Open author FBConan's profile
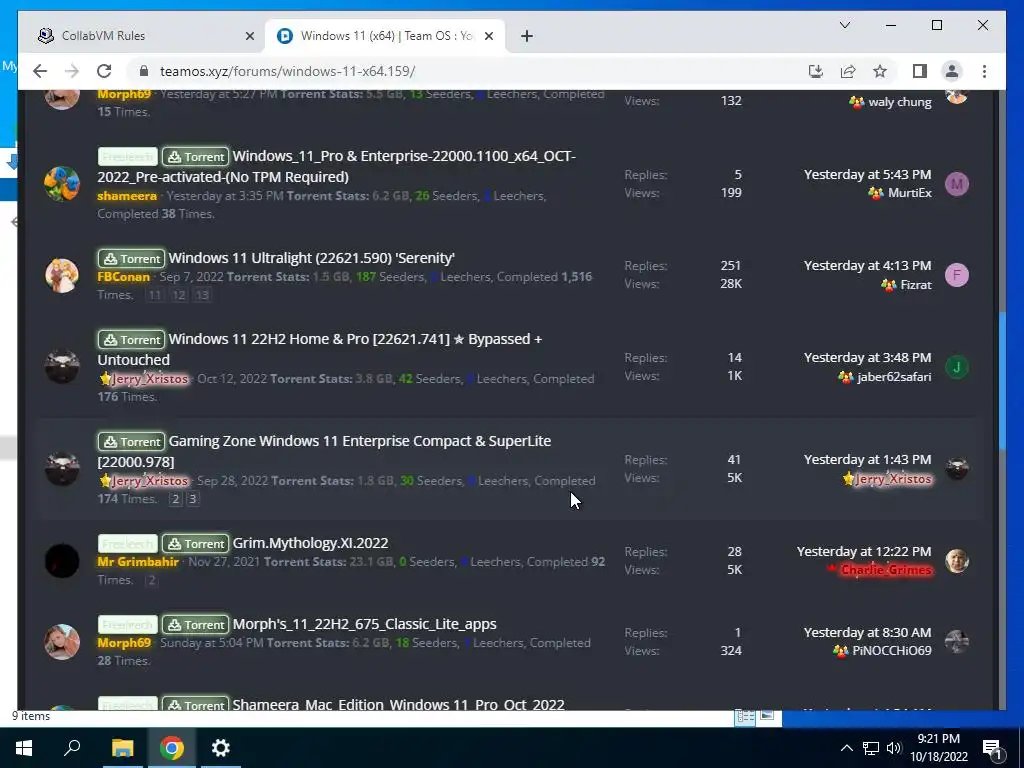 pos(123,276)
